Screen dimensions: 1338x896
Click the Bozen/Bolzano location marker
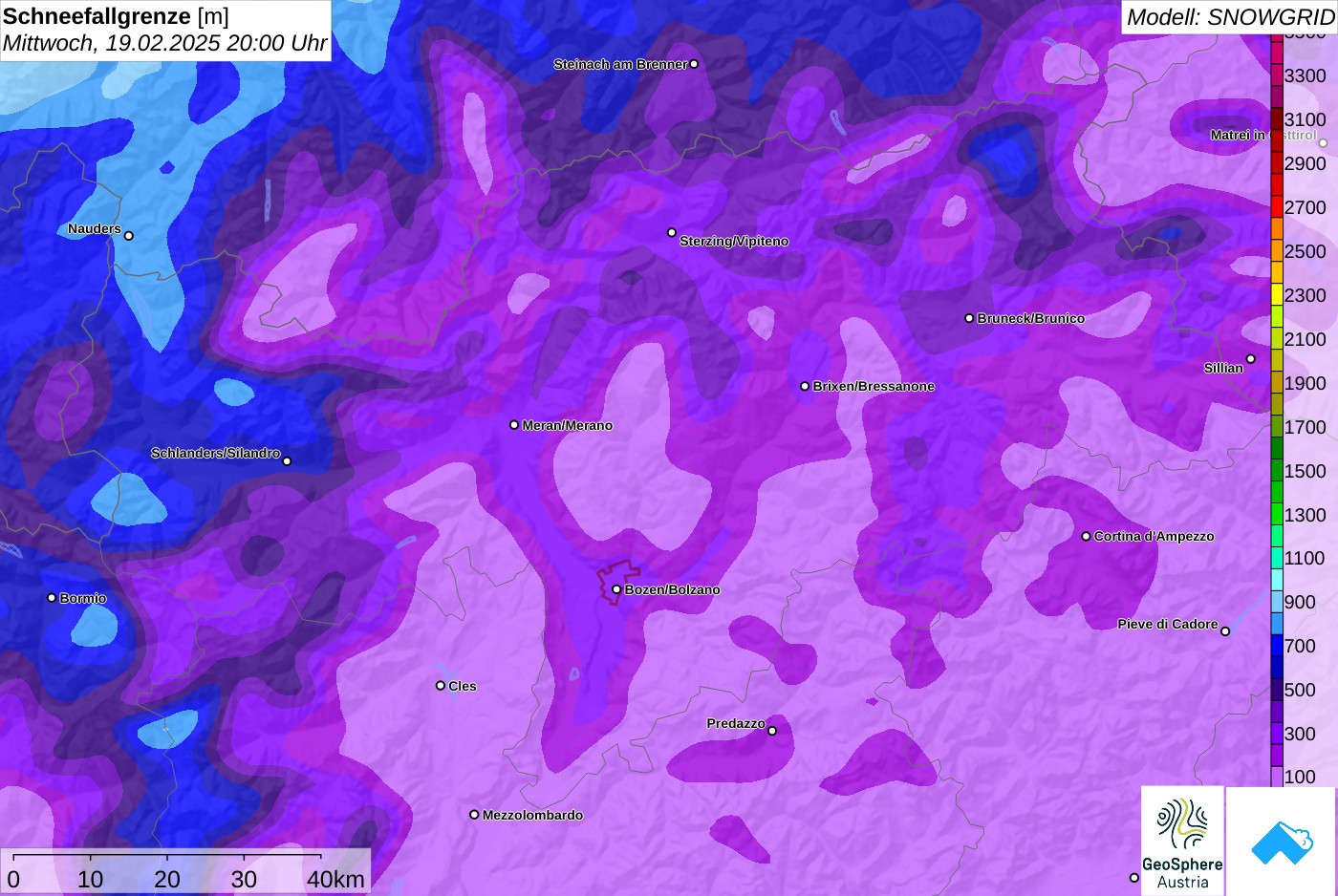tap(616, 589)
